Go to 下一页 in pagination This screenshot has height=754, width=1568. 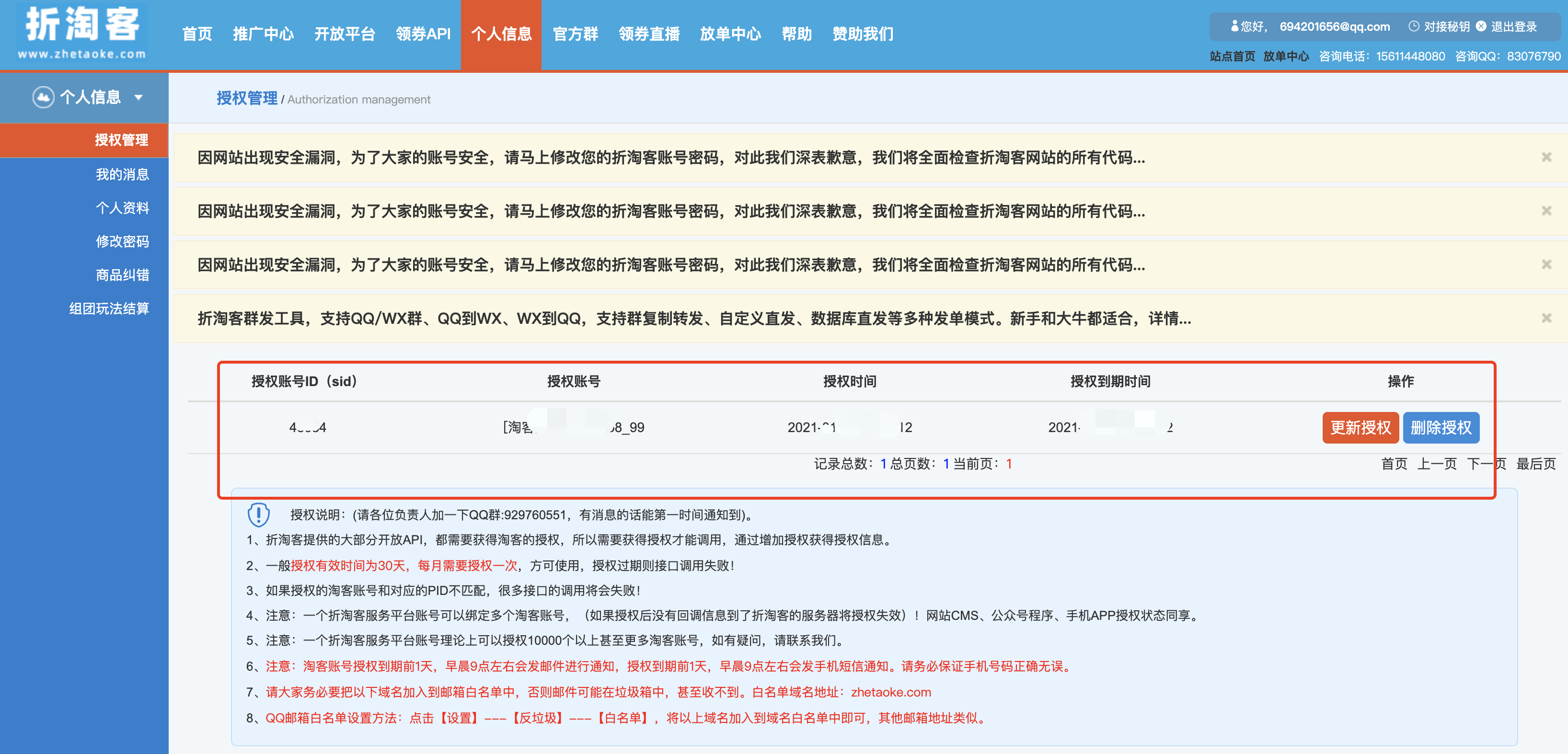[1487, 464]
